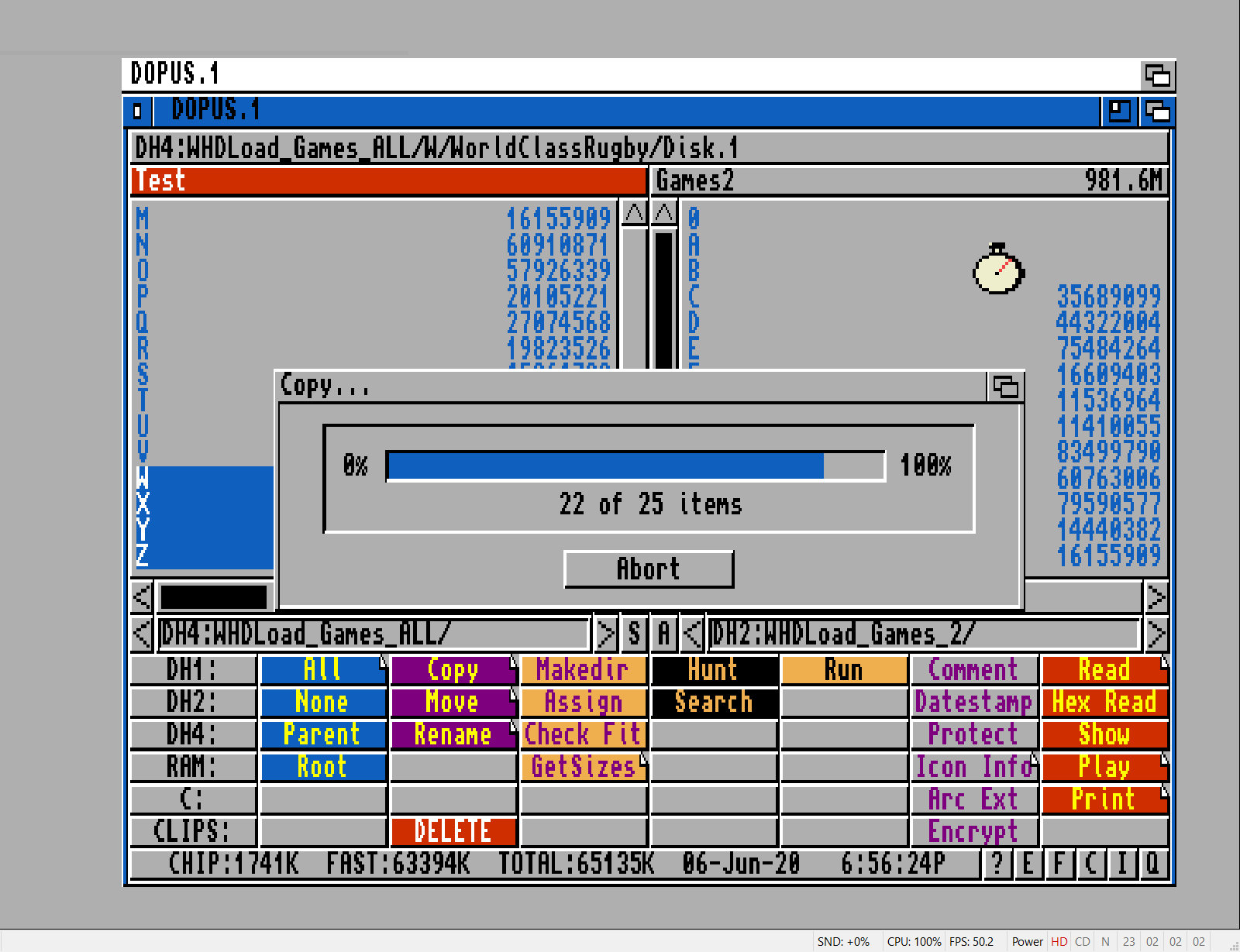Click the CLIPS: button
Screen dimensions: 1240x952
coord(193,831)
